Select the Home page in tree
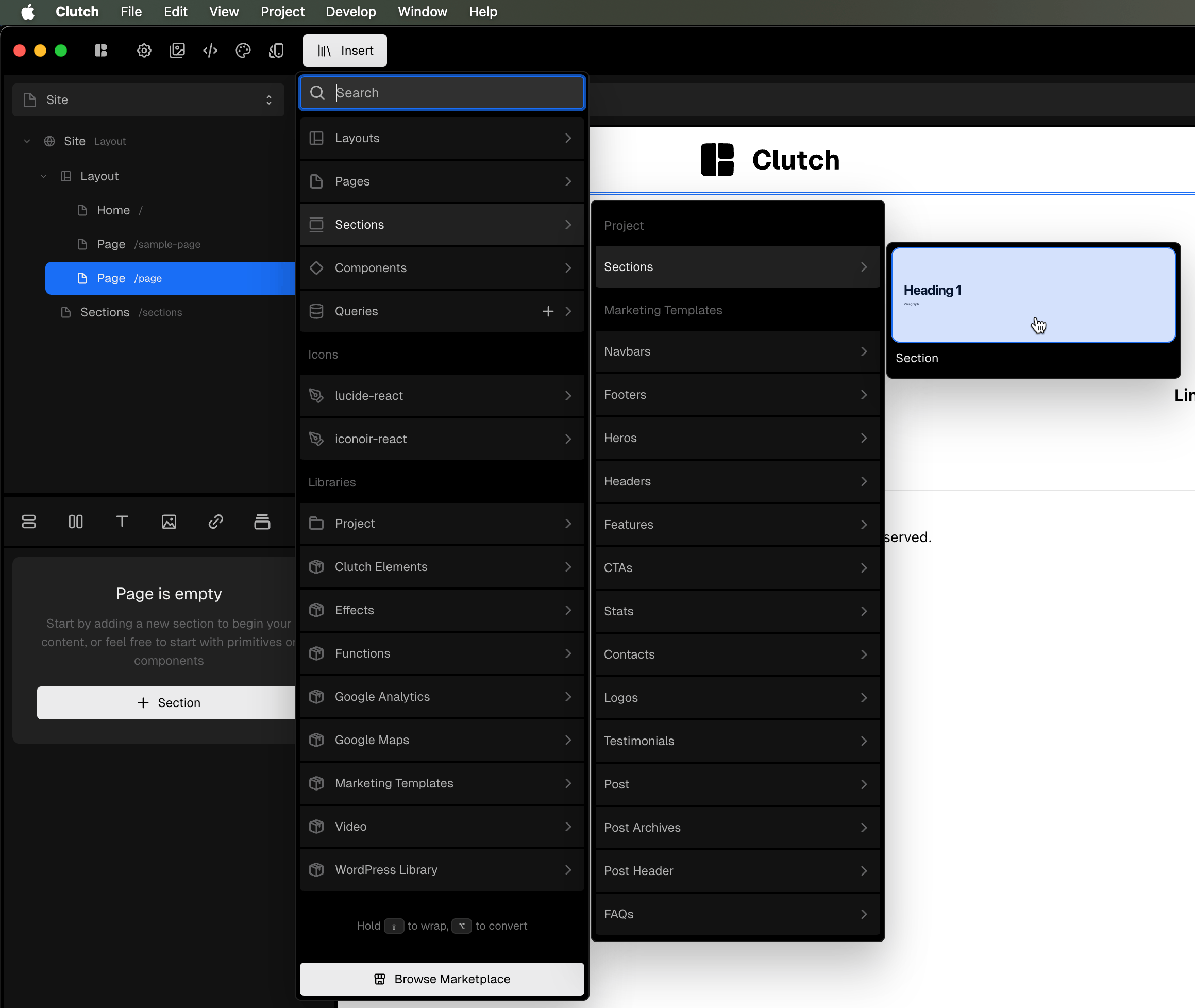The height and width of the screenshot is (1008, 1195). click(x=113, y=210)
